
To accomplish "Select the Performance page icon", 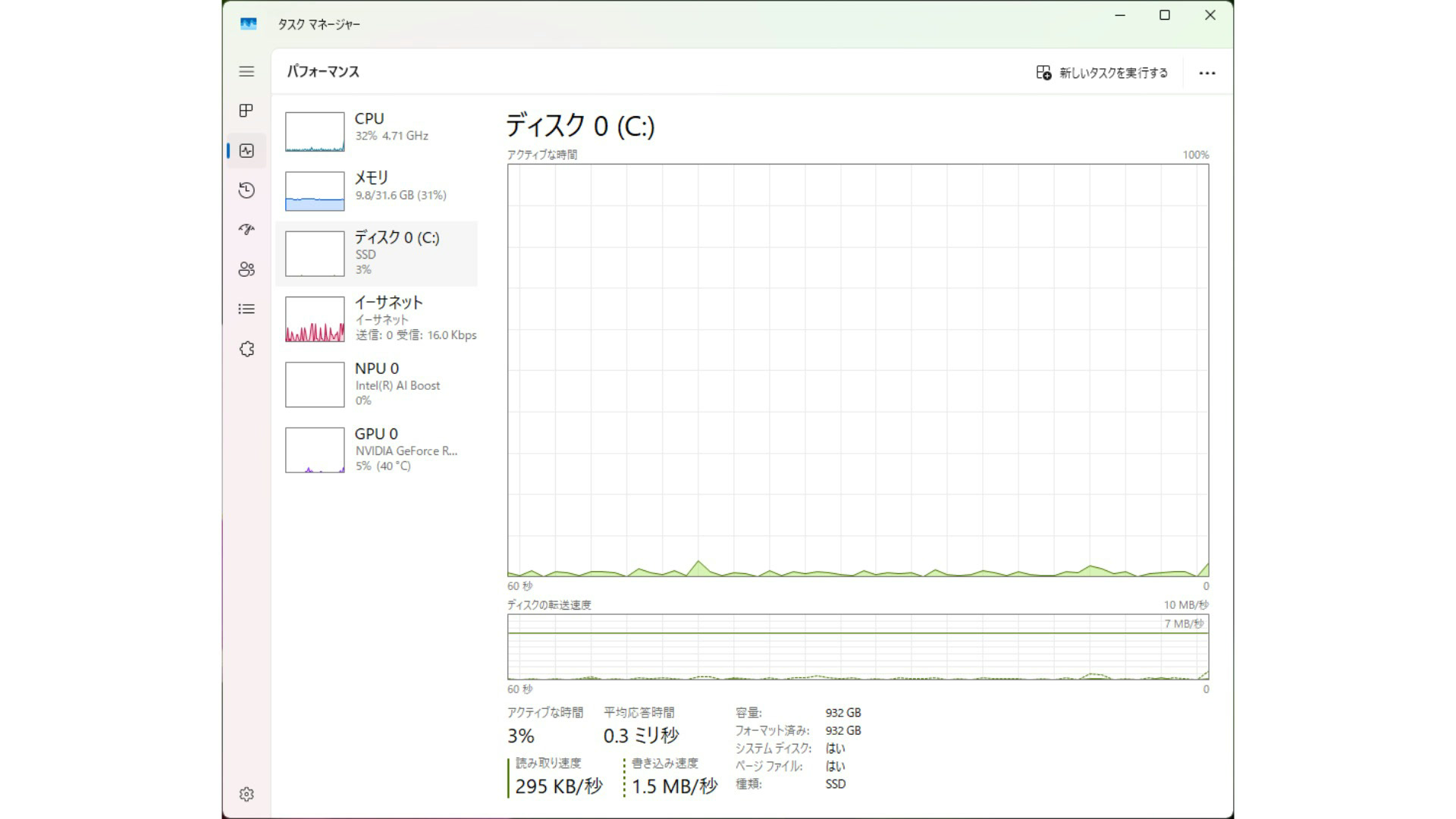I will click(x=246, y=150).
